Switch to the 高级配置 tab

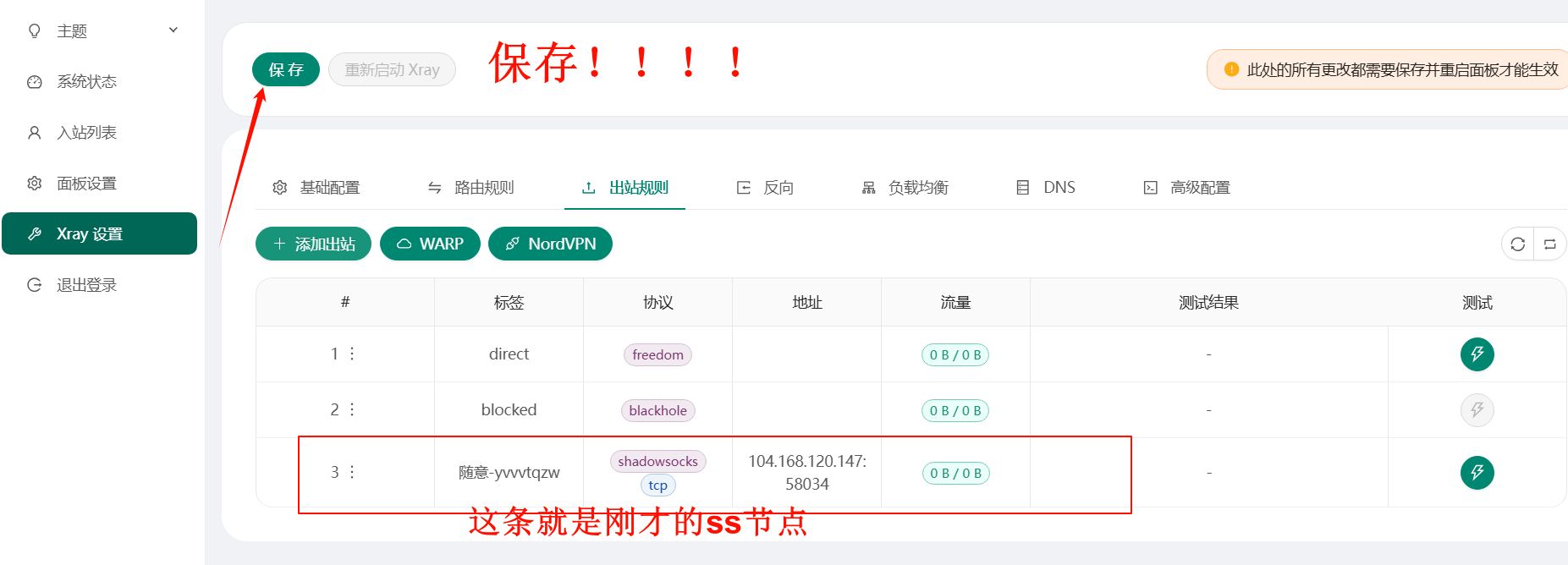pos(1187,188)
